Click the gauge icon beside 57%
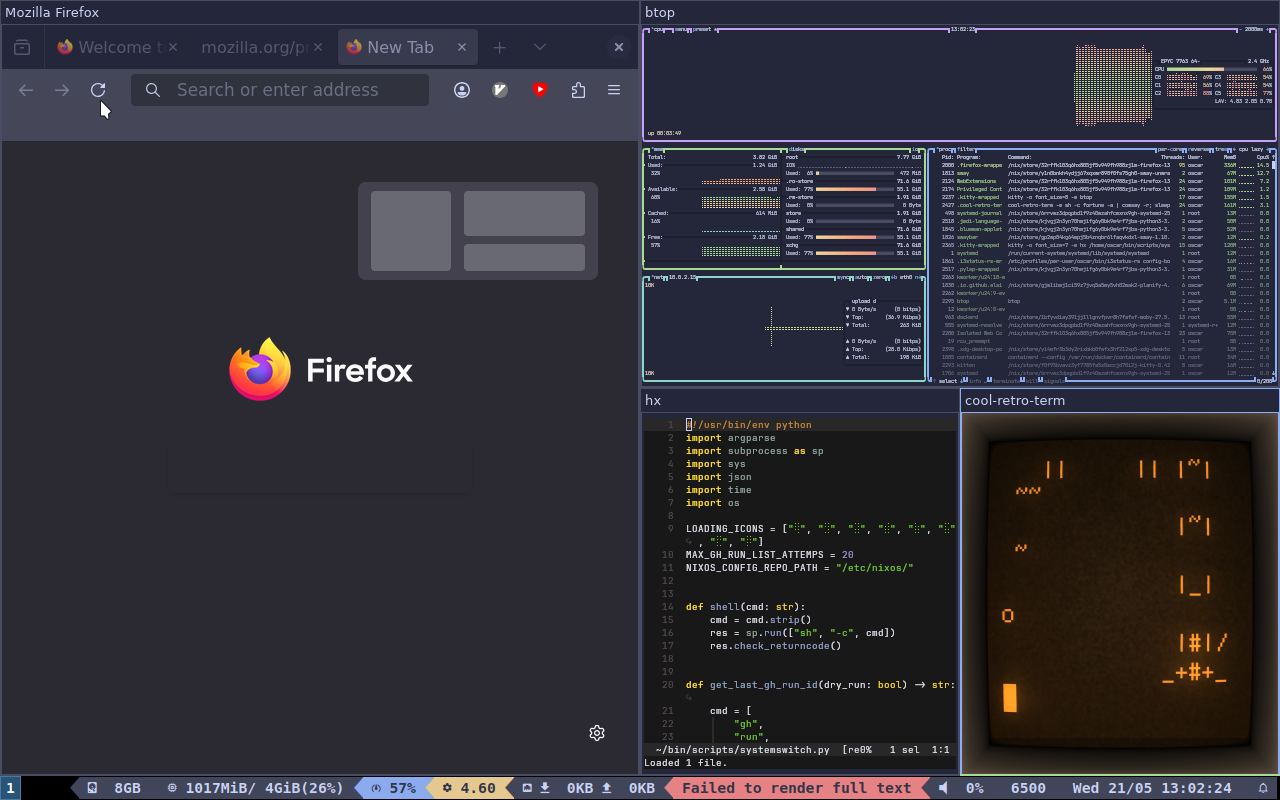 pos(376,788)
